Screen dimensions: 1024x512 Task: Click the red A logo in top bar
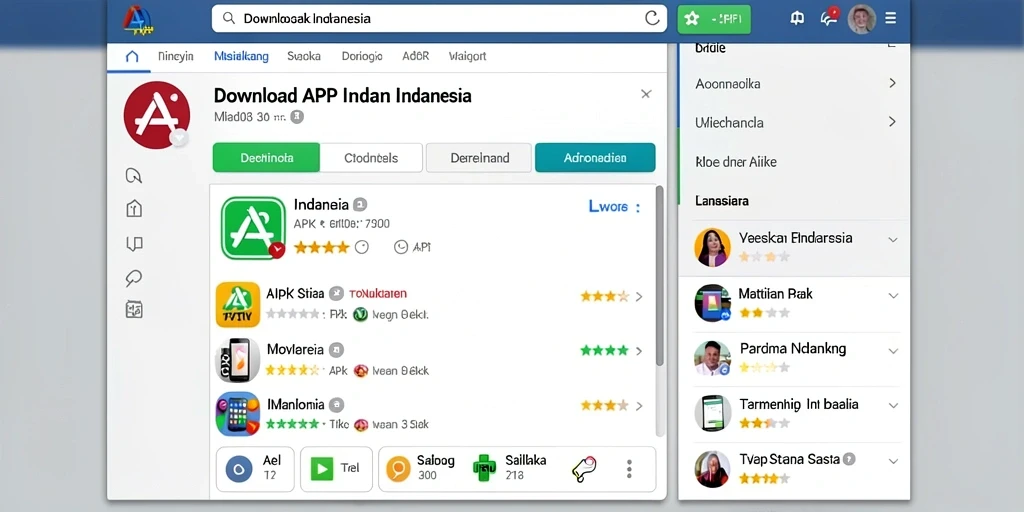[x=137, y=19]
